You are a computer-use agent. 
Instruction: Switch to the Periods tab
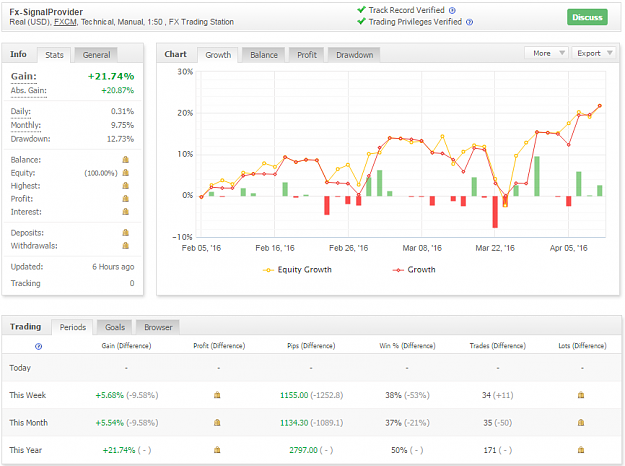tap(73, 327)
